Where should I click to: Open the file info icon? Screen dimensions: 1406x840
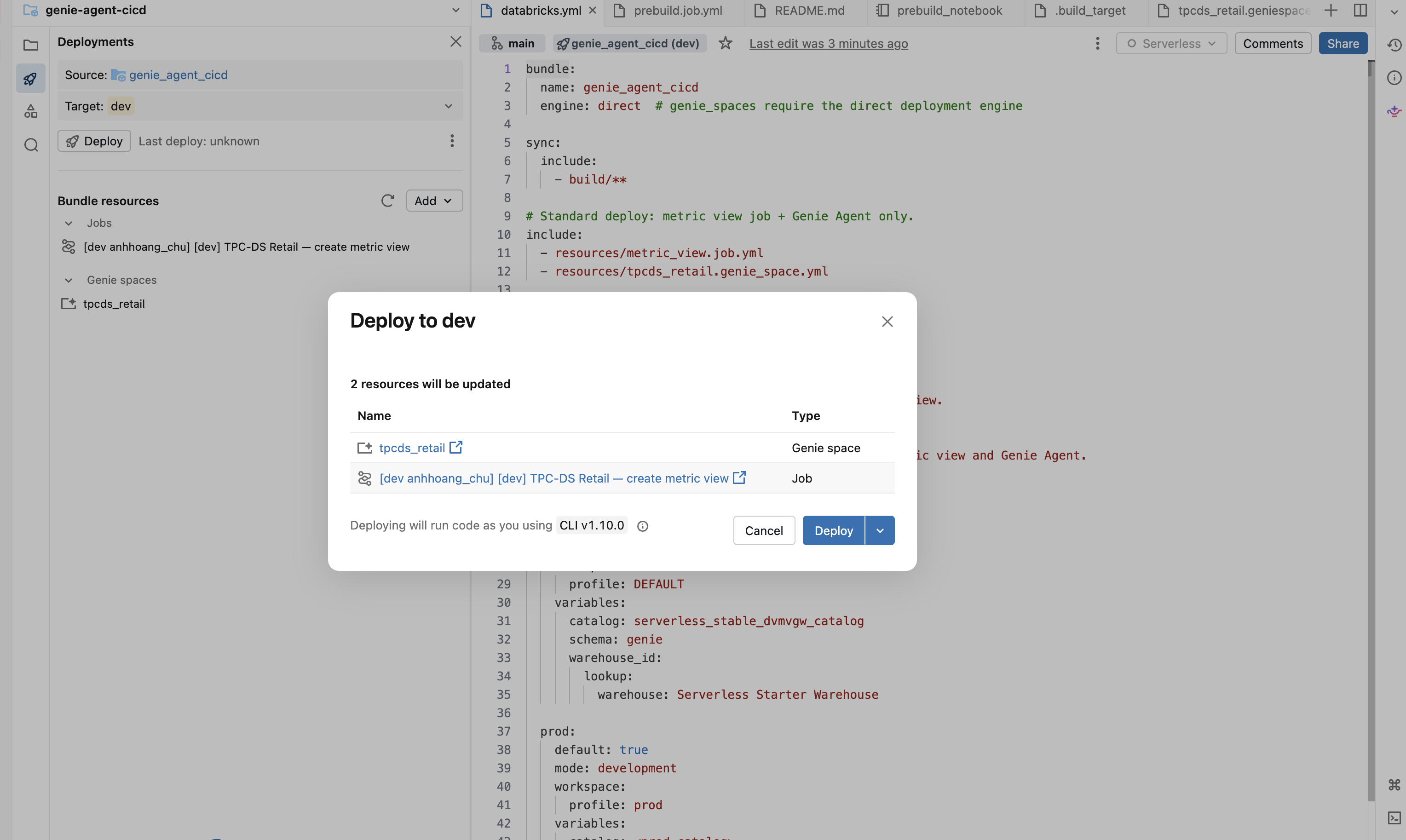coord(1394,78)
